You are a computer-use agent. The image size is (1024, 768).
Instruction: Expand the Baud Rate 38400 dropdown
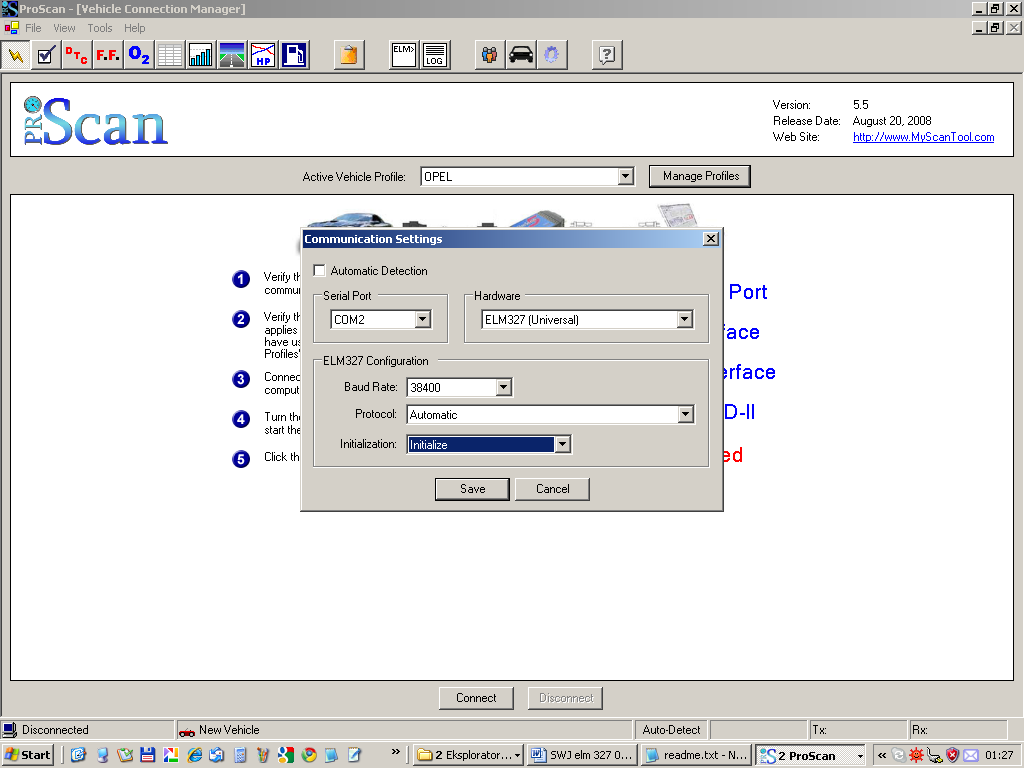point(503,387)
